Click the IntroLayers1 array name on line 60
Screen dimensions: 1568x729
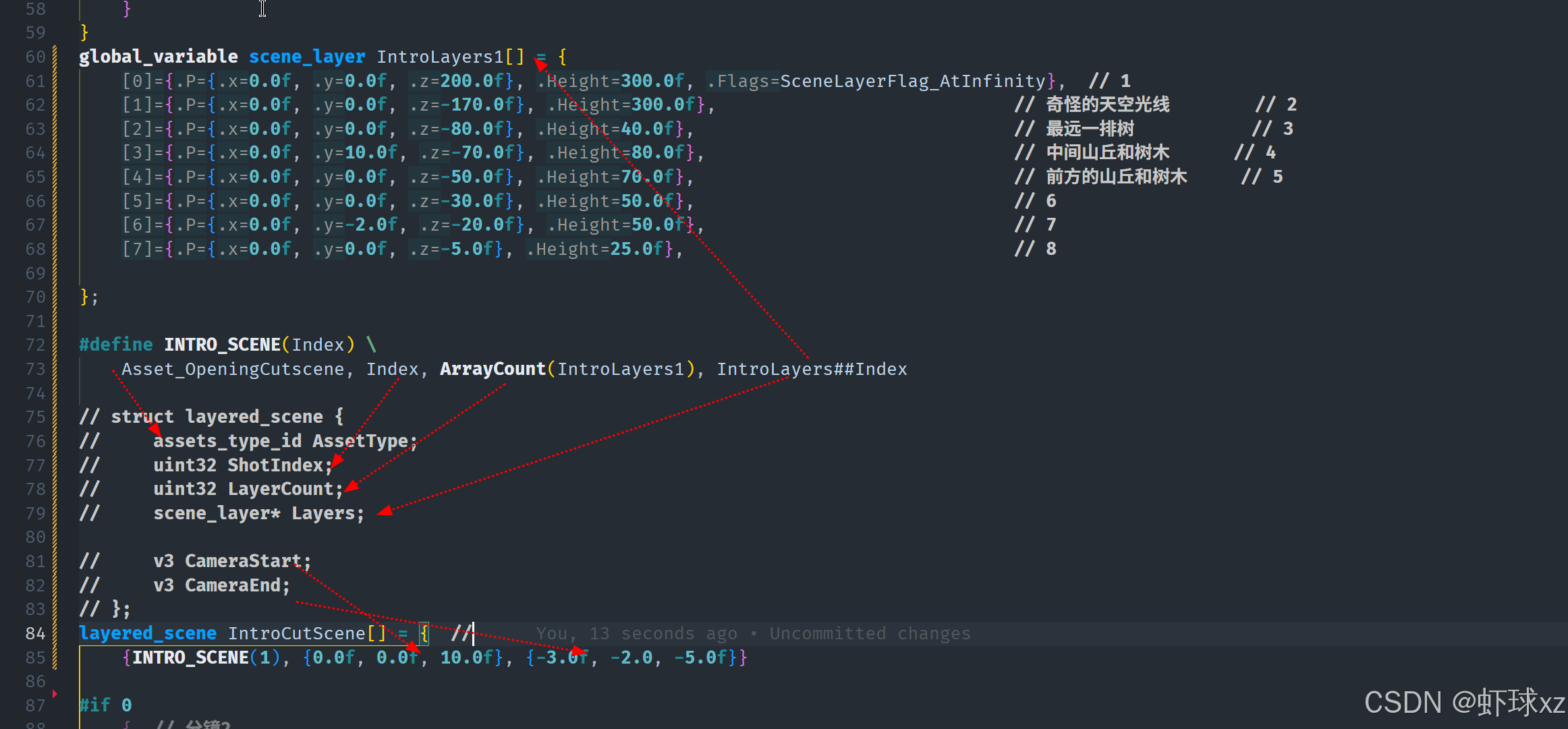pos(440,57)
